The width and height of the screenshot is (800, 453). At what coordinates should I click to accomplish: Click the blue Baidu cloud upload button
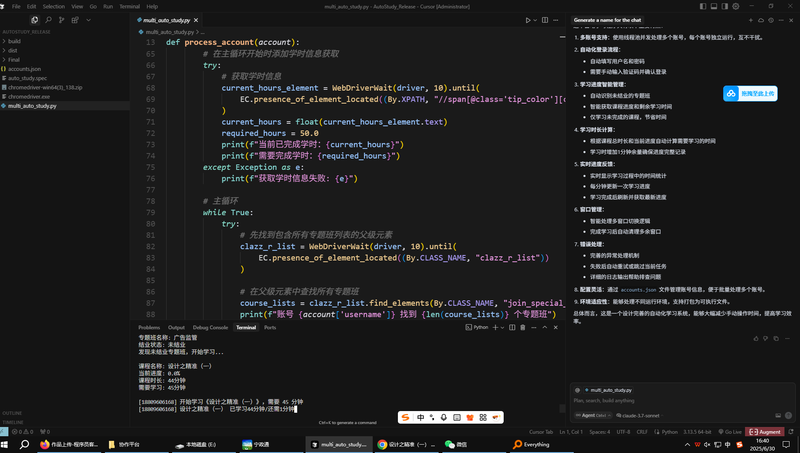(750, 93)
